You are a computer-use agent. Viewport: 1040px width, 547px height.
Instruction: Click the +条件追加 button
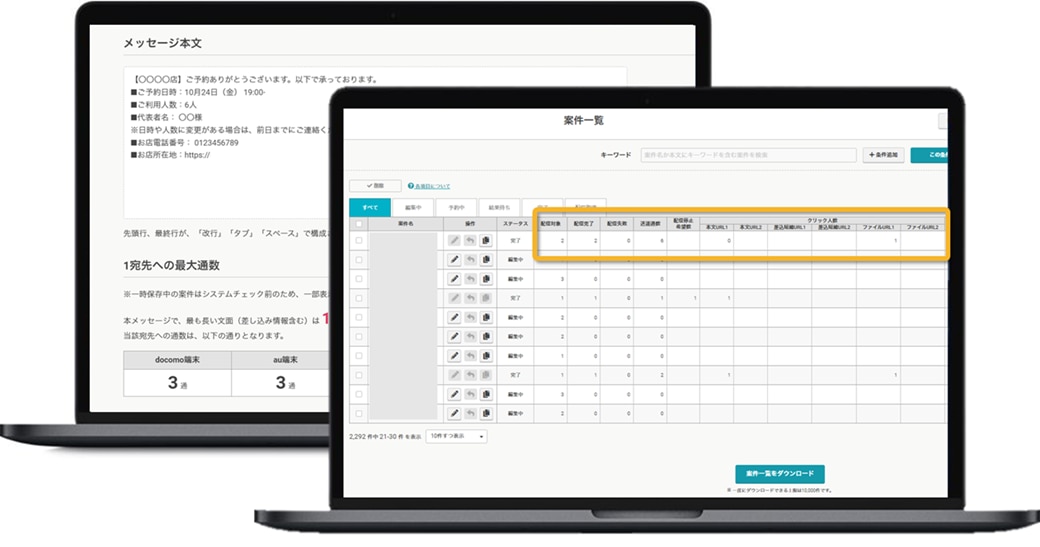click(883, 155)
